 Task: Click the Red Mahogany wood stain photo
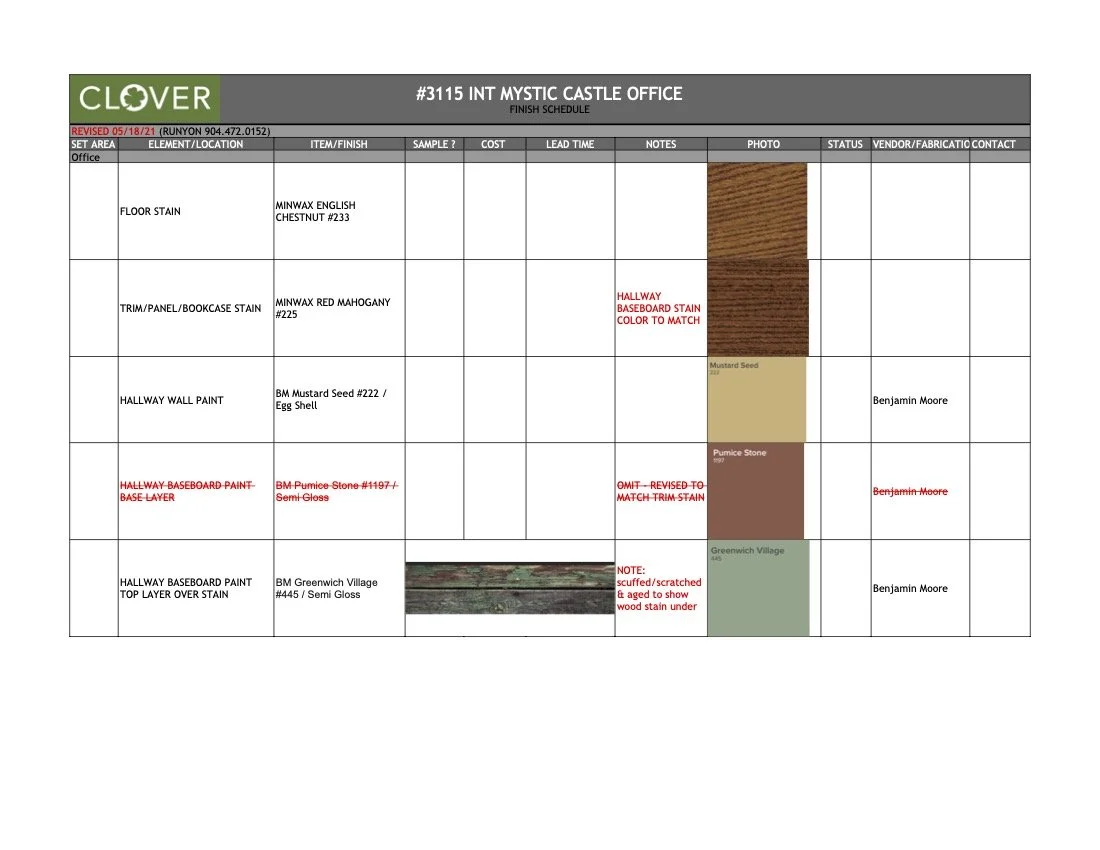coord(758,308)
